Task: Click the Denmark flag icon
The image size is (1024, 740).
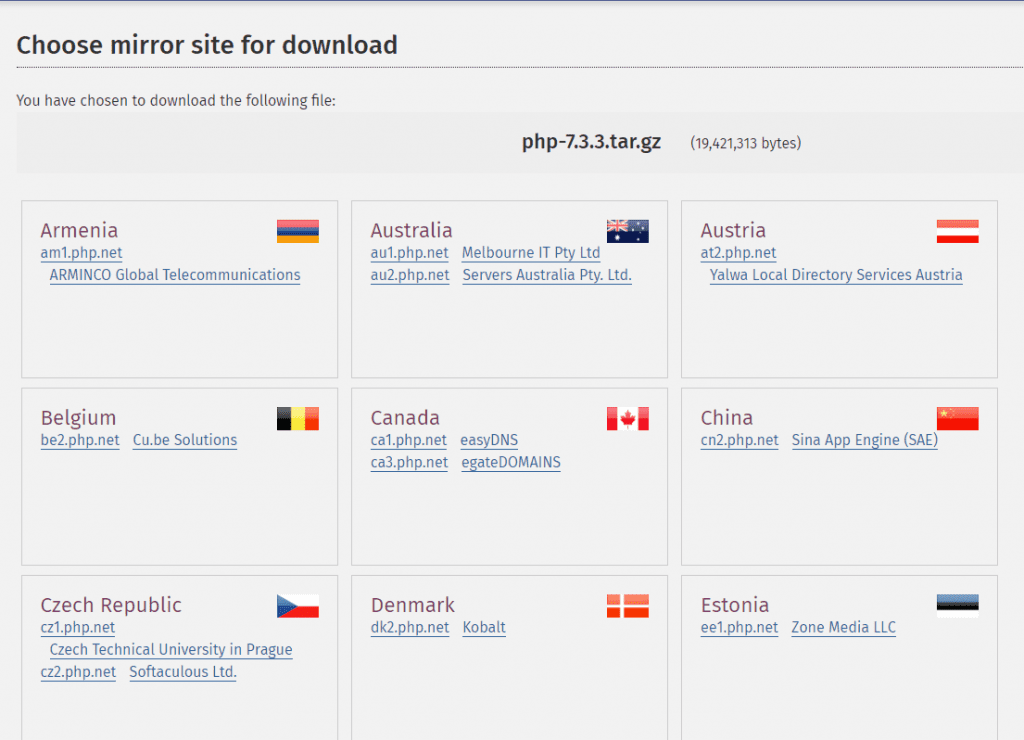Action: pyautogui.click(x=628, y=606)
